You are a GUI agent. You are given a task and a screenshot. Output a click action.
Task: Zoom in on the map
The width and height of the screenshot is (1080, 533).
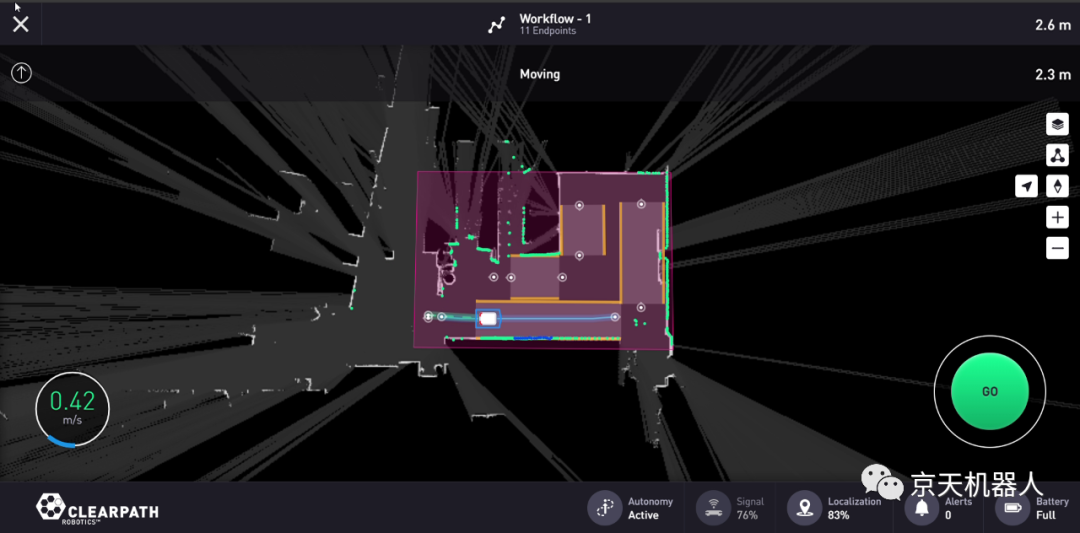(1057, 217)
